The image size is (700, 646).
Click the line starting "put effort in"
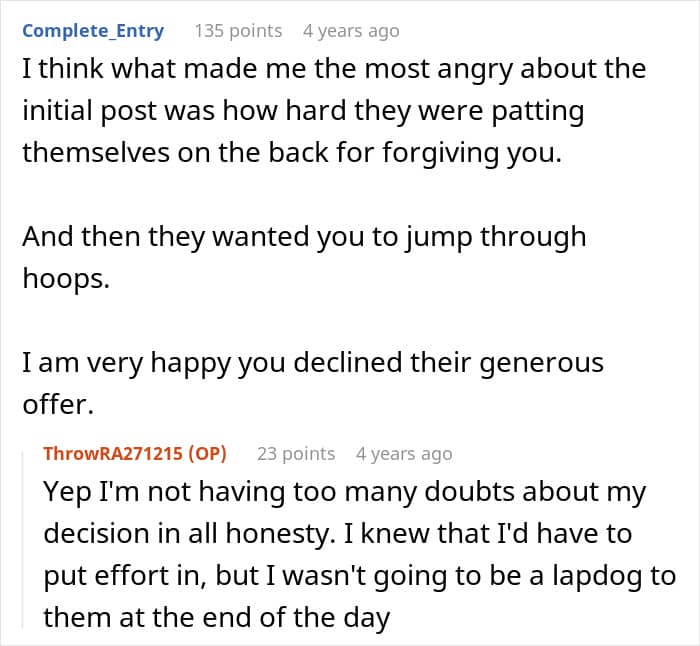[359, 577]
